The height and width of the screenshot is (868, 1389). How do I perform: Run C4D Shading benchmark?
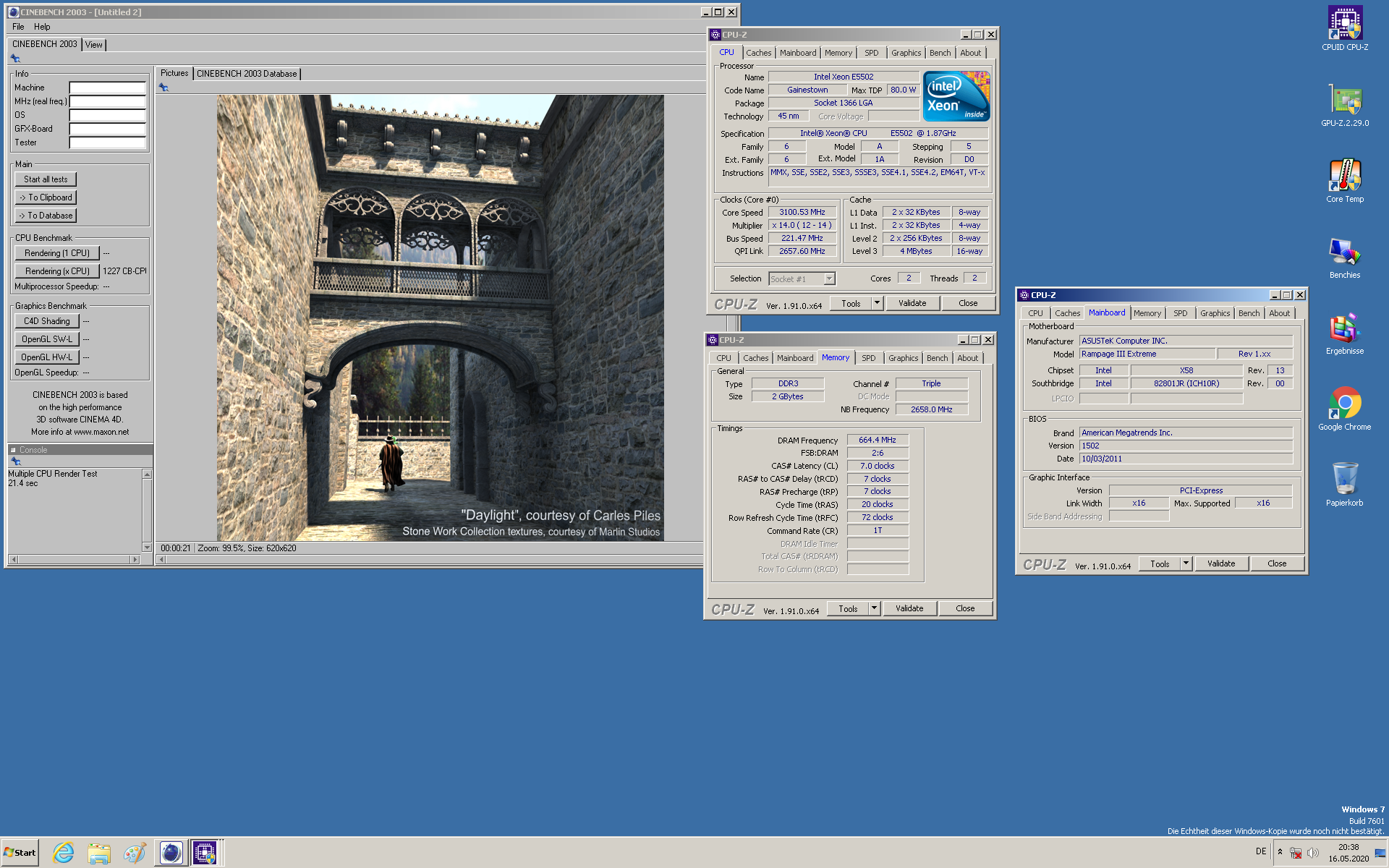[47, 321]
